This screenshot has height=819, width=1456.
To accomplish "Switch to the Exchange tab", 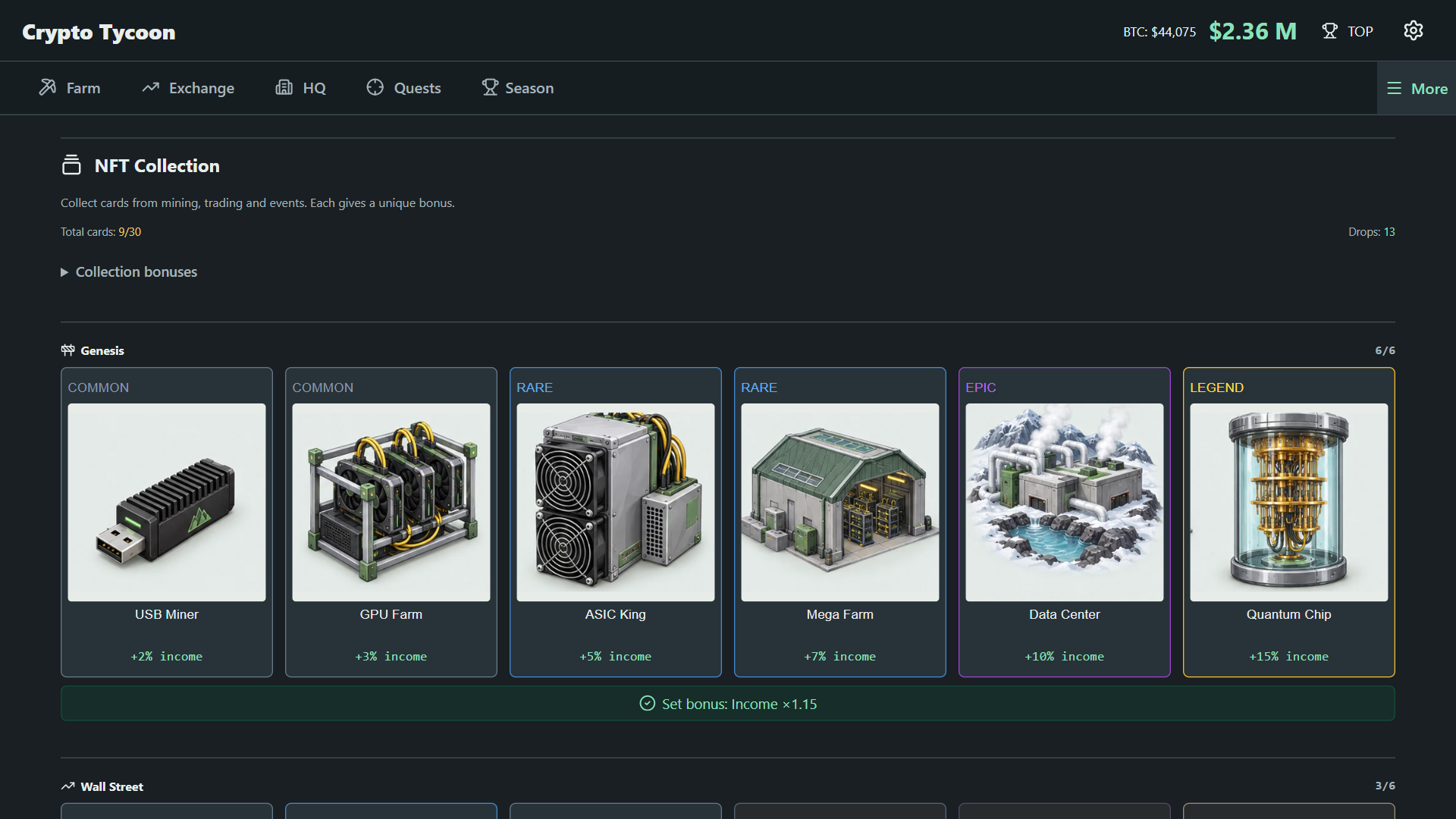I will 188,88.
